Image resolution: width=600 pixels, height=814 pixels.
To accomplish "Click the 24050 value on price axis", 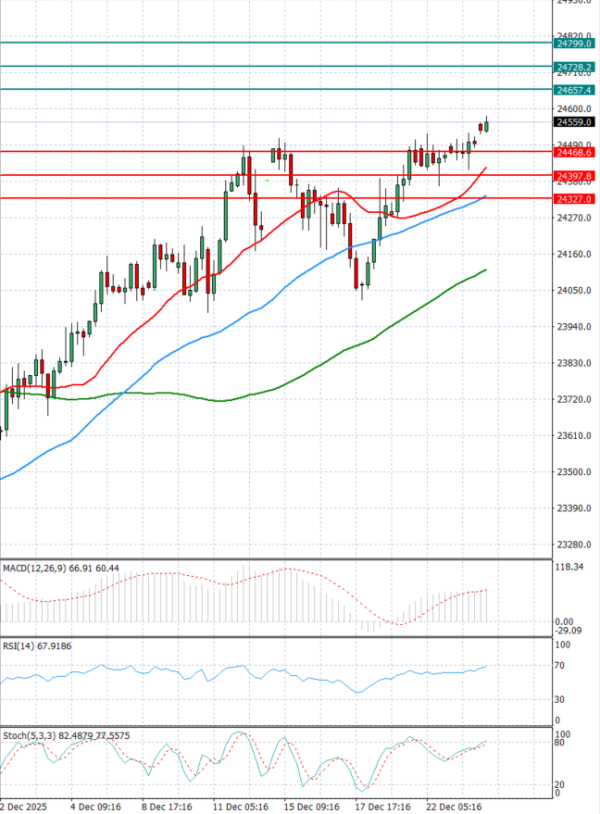I will [572, 291].
